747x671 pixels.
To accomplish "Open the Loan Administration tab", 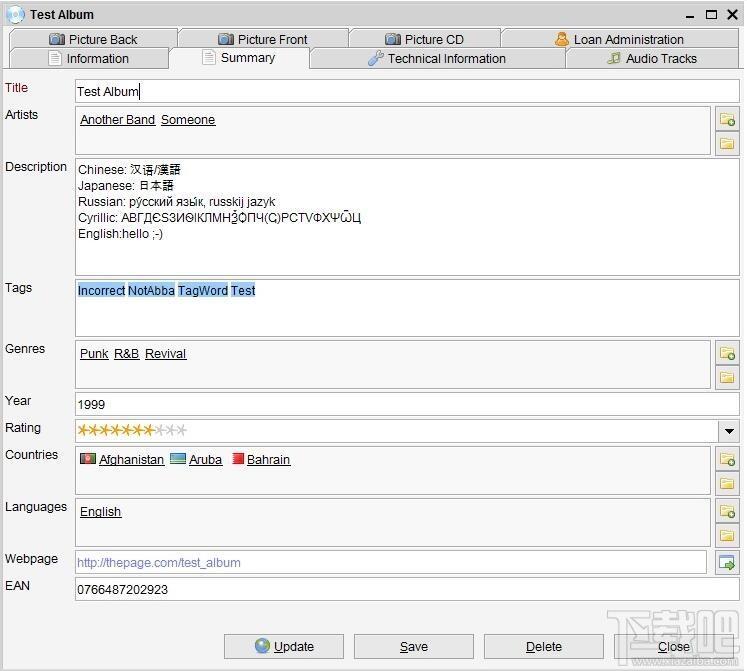I will 619,39.
